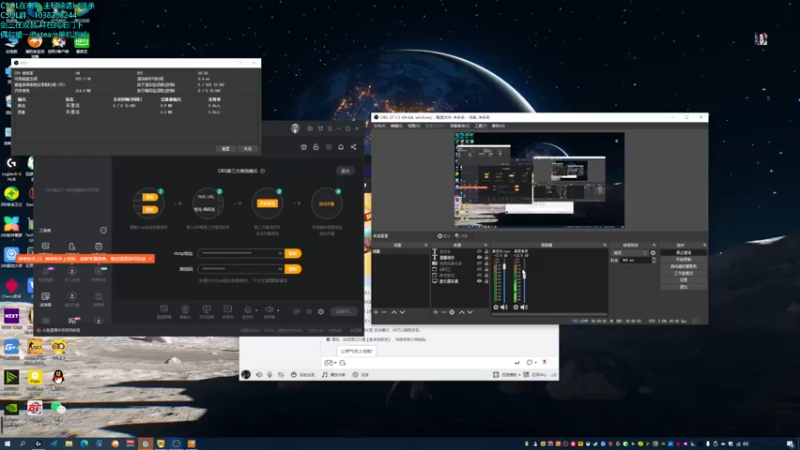Image resolution: width=800 pixels, height=450 pixels.
Task: Open source properties gear in OBS sources panel
Action: (x=452, y=313)
